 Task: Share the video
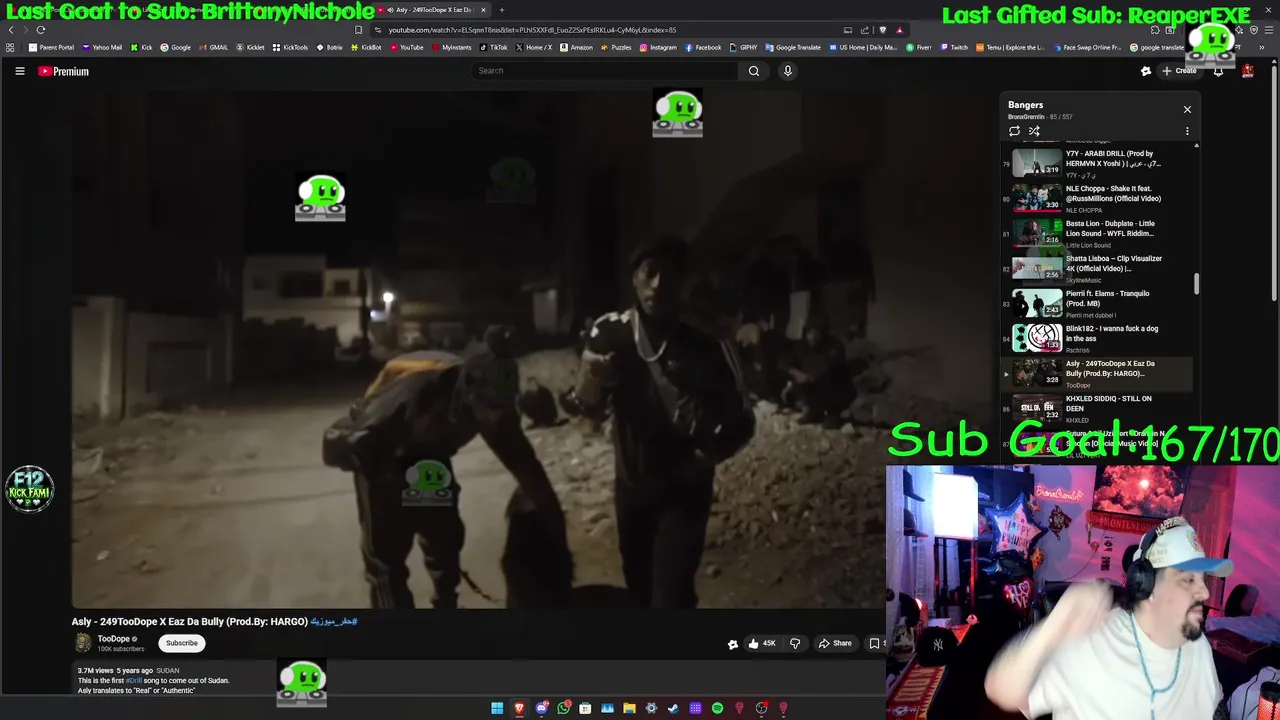(x=835, y=643)
